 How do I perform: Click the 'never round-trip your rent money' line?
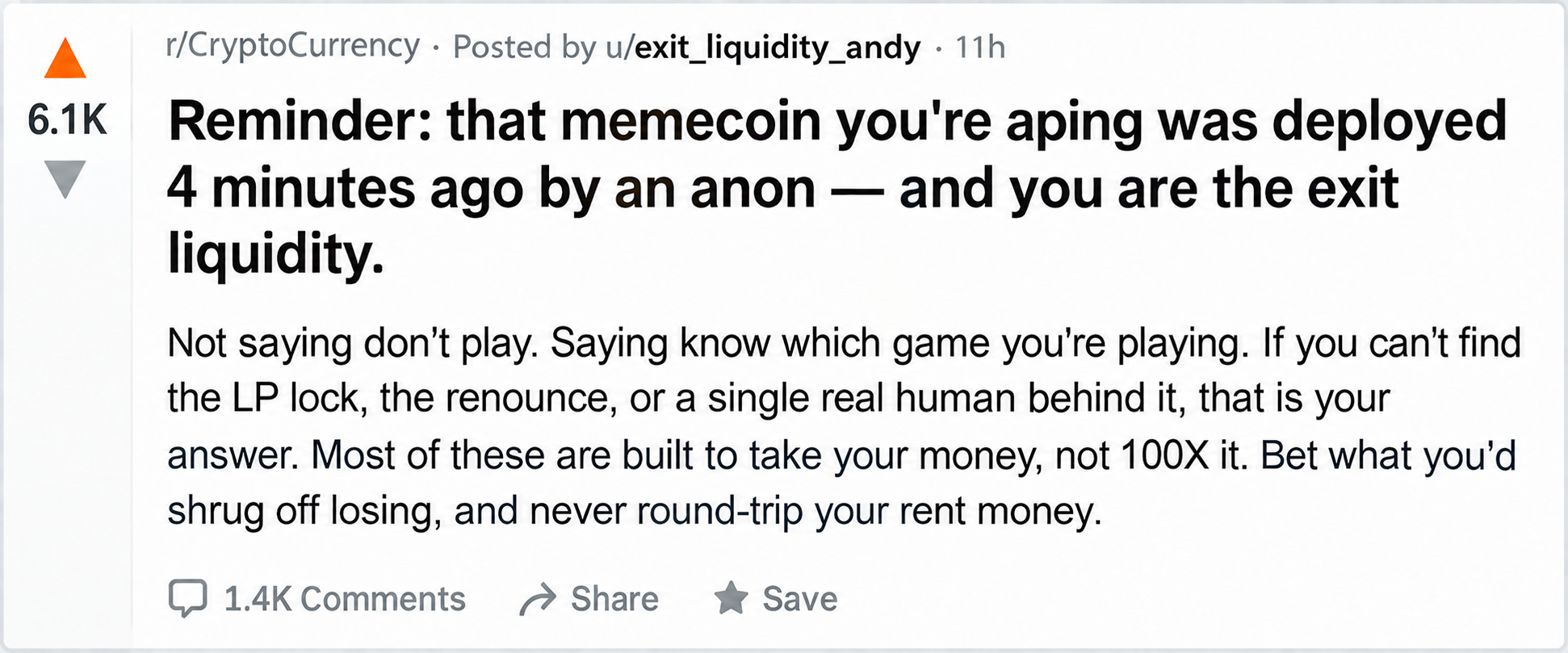(635, 511)
